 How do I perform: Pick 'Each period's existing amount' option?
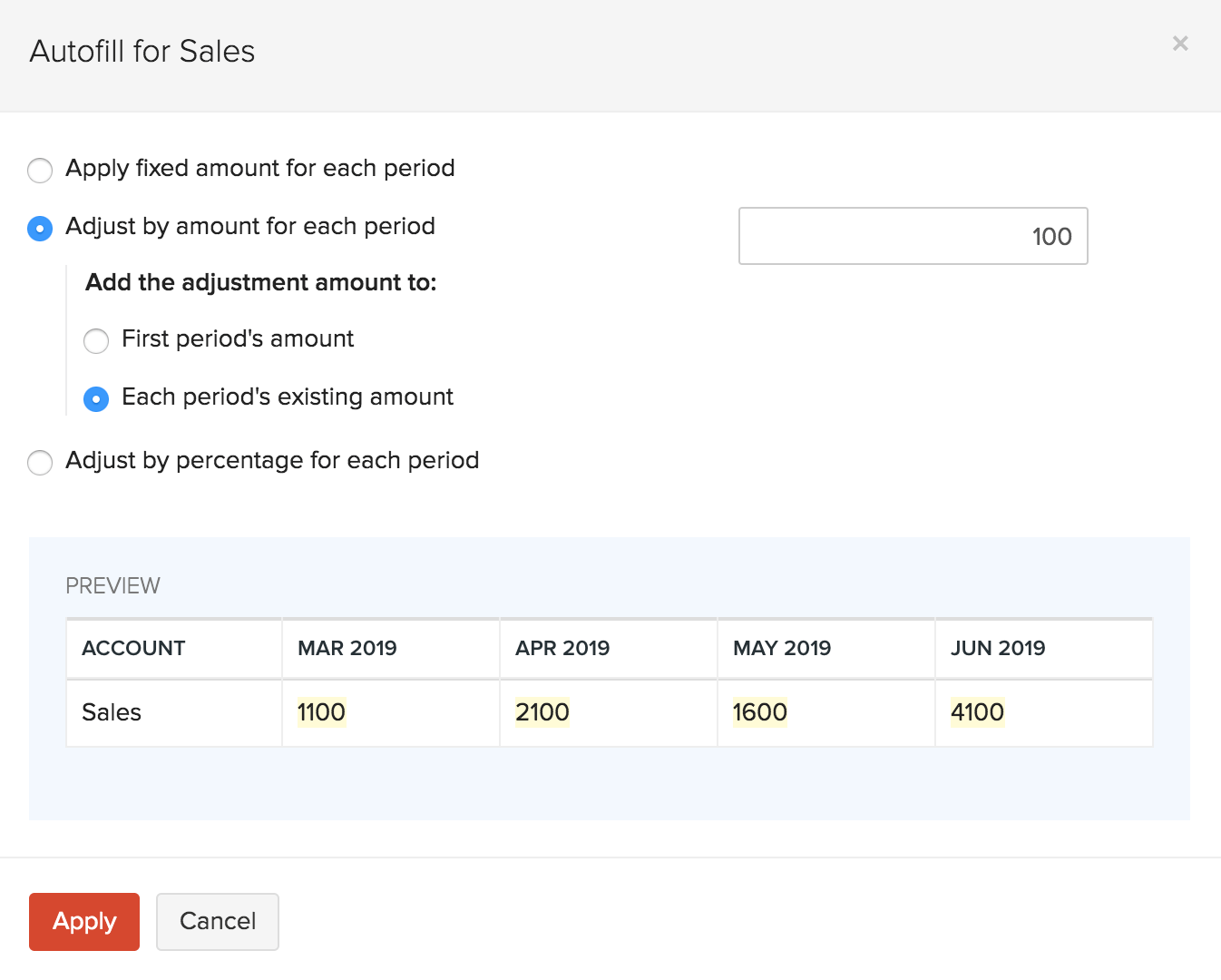tap(96, 398)
